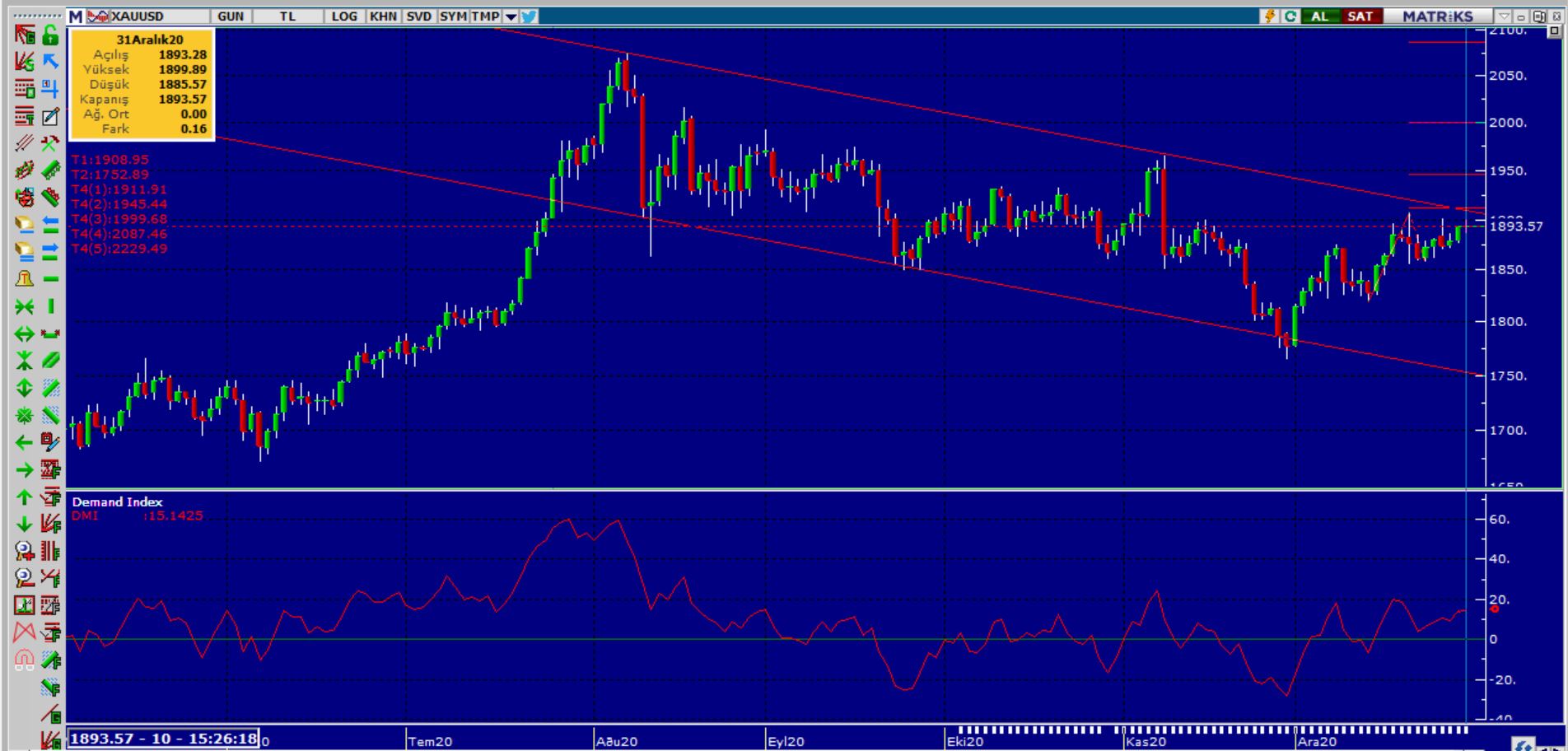Select the green horizontal line tool
1568x751 pixels.
[50, 279]
